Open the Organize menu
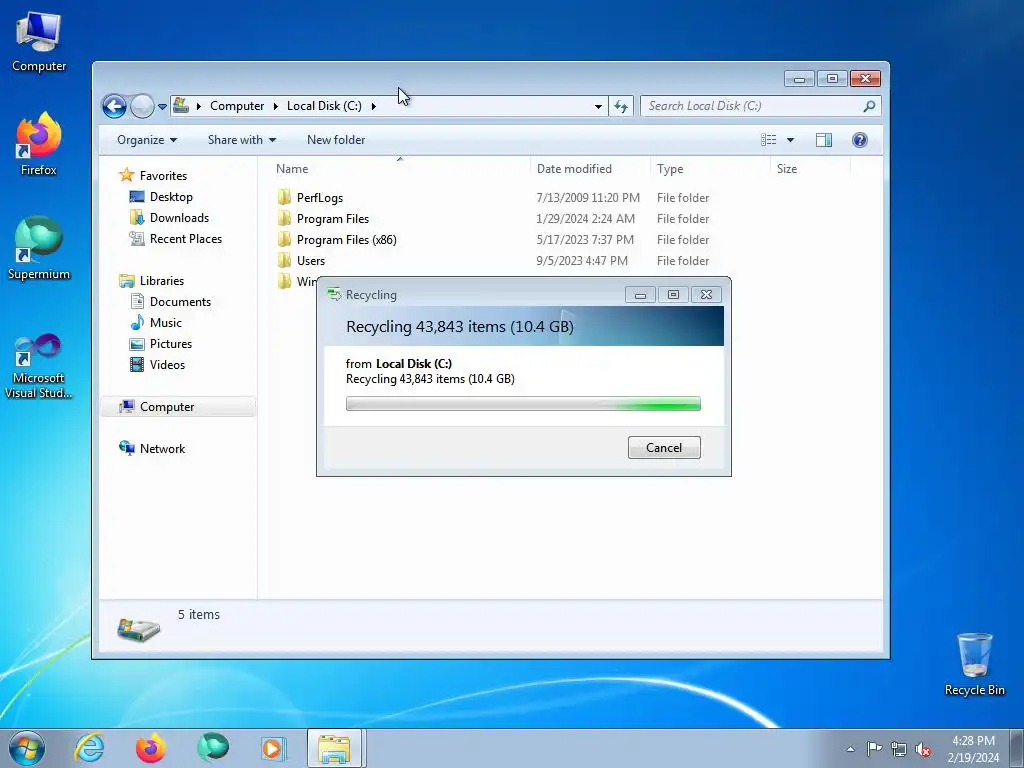 [x=147, y=140]
